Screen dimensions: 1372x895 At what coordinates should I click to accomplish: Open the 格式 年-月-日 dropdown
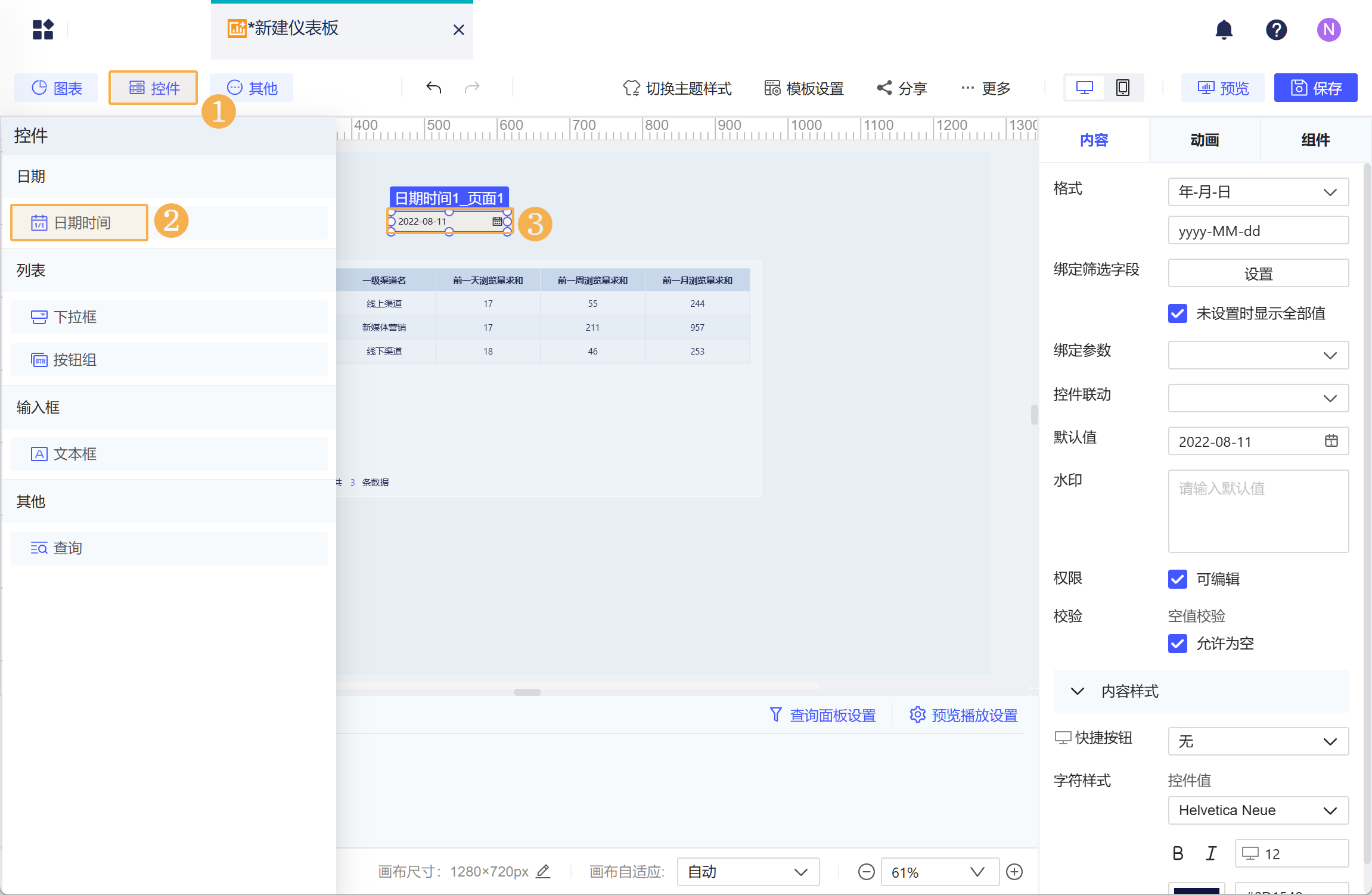[1258, 192]
